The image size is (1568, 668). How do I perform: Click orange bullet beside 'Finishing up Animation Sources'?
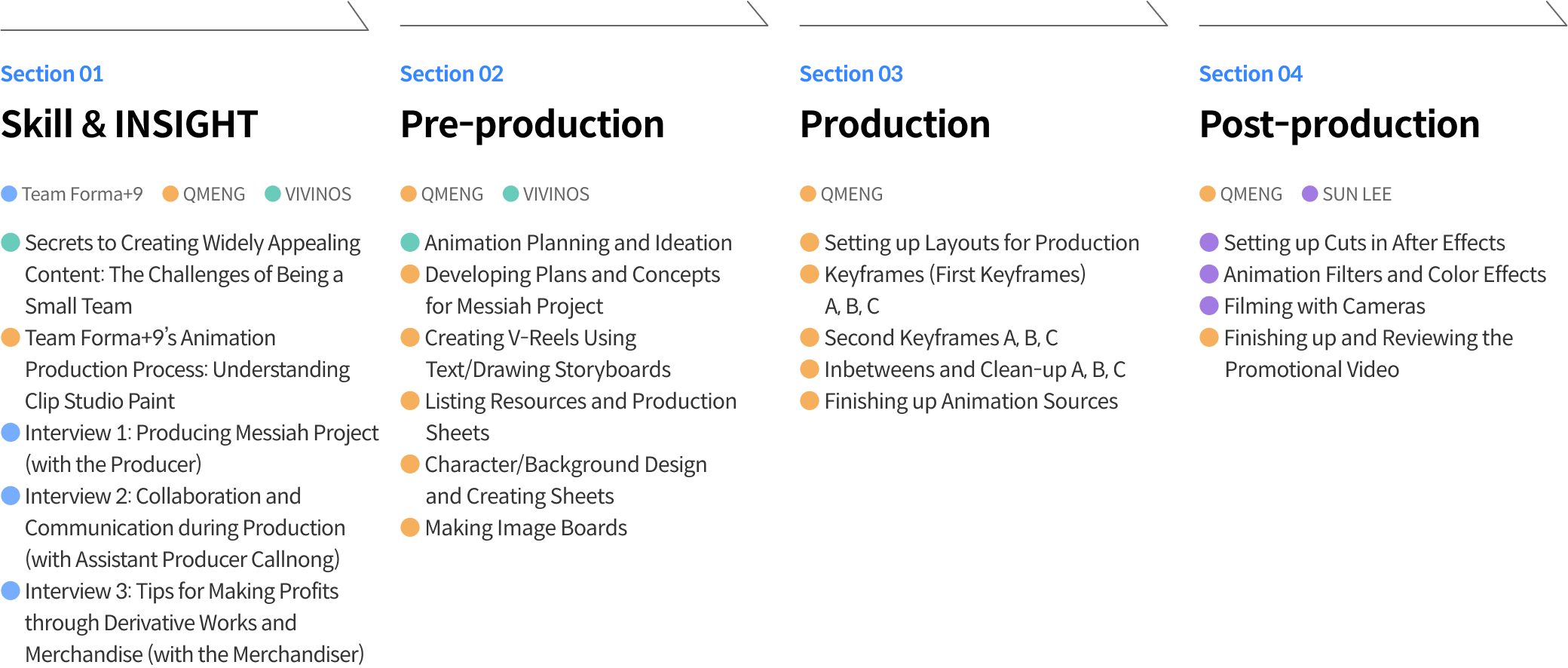810,400
